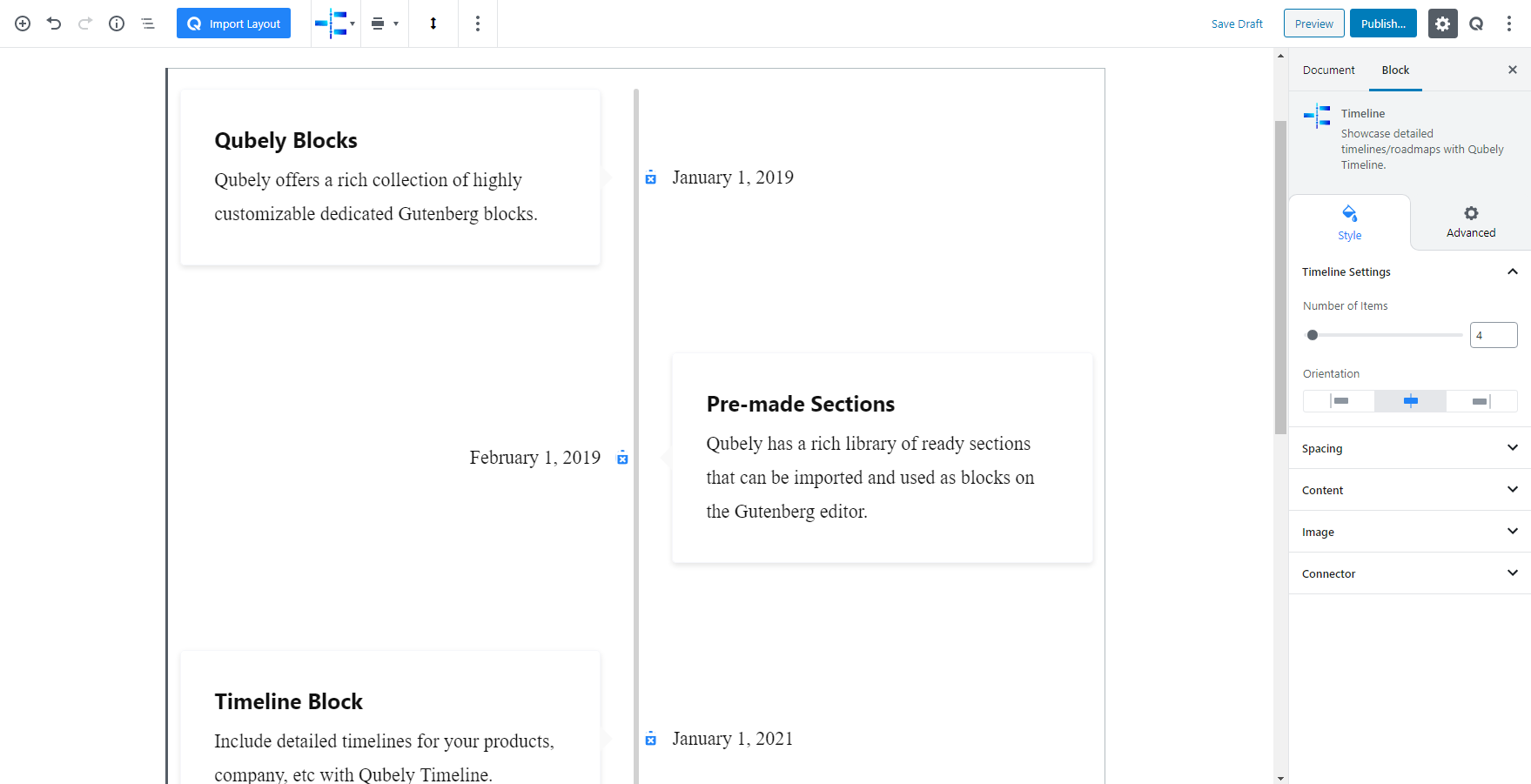The image size is (1531, 784).
Task: Undo the last change
Action: pos(54,23)
